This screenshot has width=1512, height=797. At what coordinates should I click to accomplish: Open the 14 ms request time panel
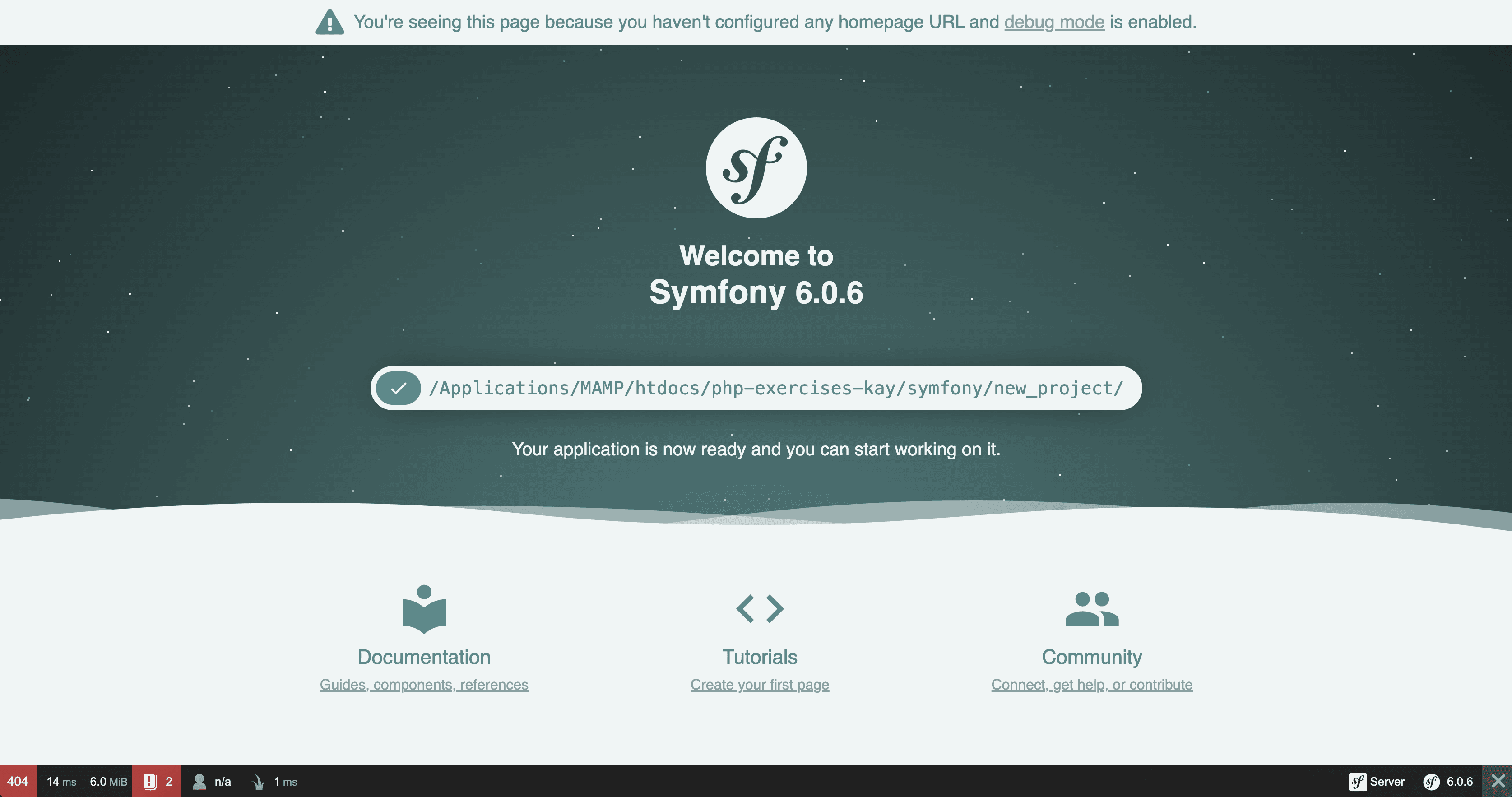(x=62, y=781)
